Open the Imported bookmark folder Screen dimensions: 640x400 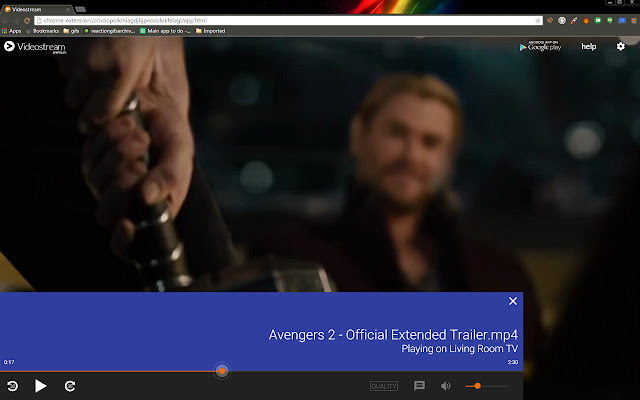pyautogui.click(x=211, y=31)
